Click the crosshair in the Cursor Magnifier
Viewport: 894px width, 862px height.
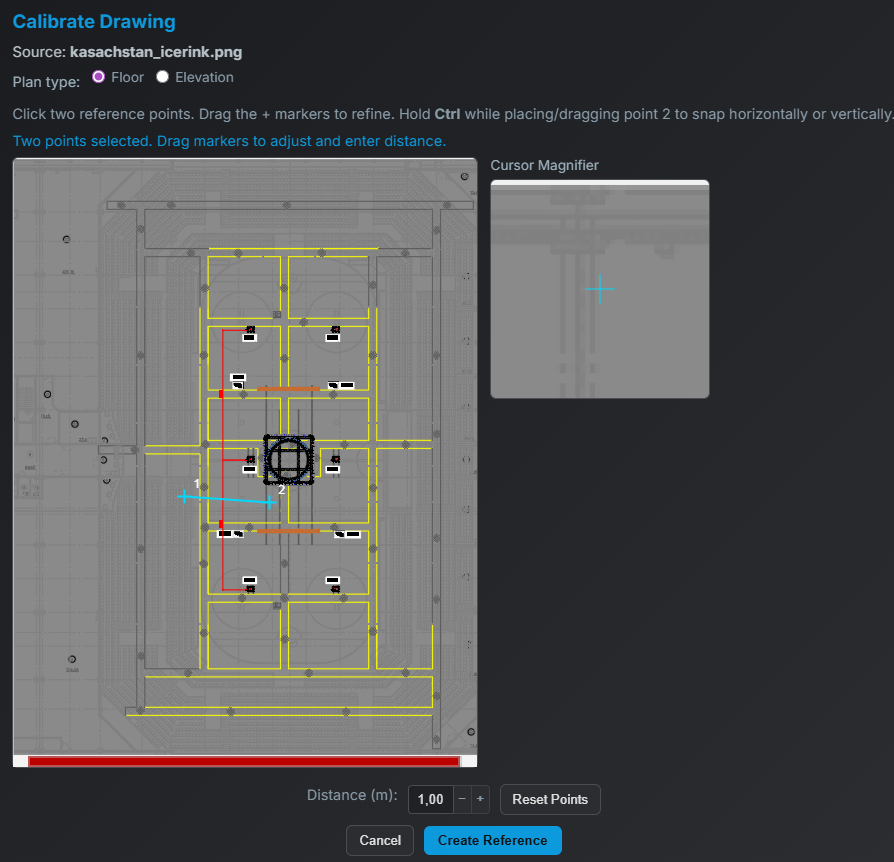coord(600,289)
